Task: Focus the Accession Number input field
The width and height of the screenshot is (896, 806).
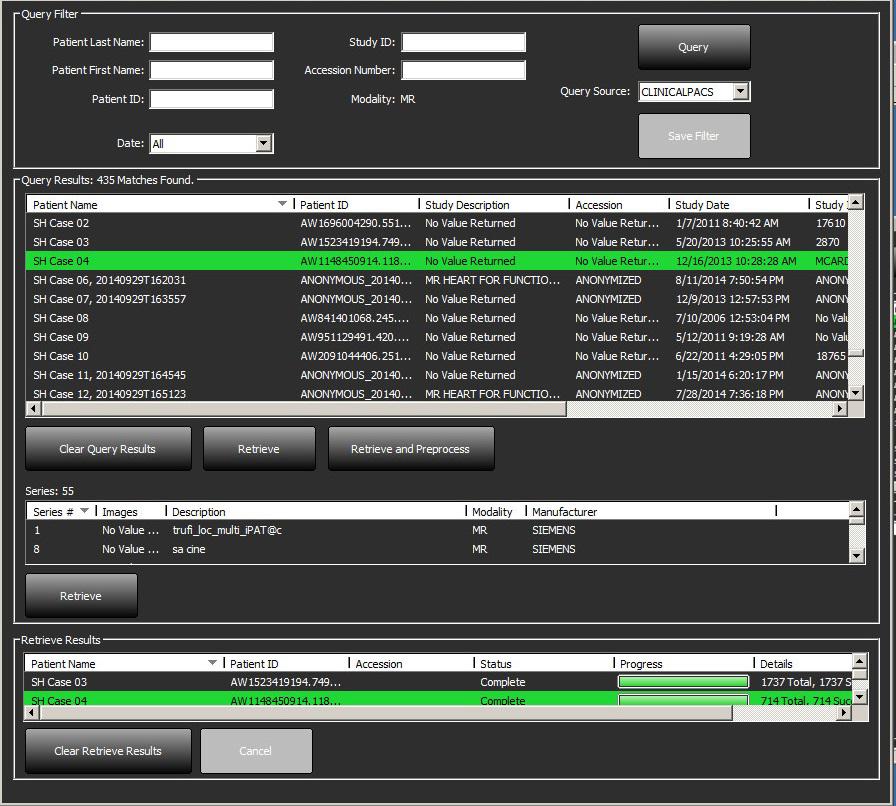Action: [463, 70]
